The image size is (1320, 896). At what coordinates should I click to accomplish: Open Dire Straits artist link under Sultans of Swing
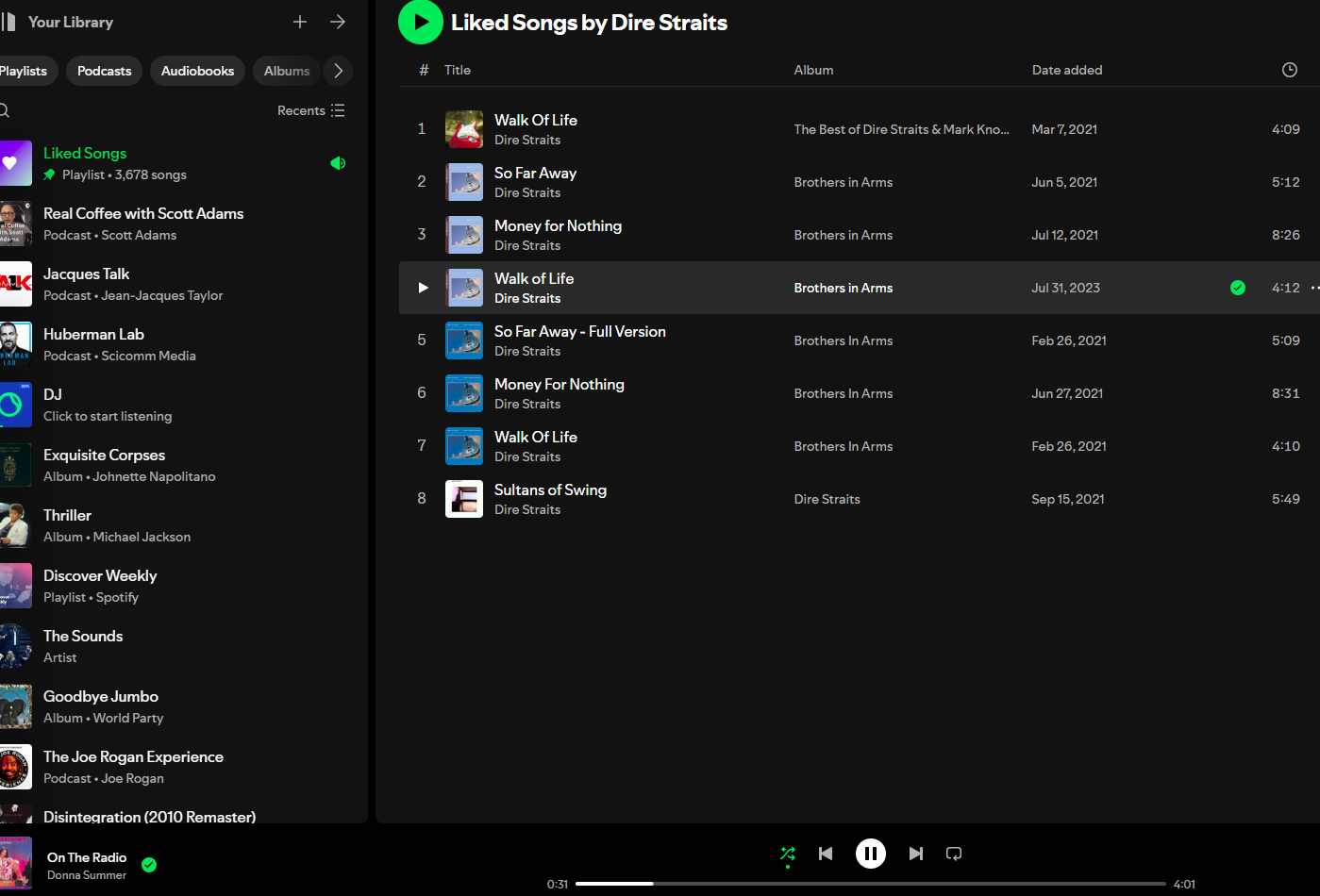point(527,509)
